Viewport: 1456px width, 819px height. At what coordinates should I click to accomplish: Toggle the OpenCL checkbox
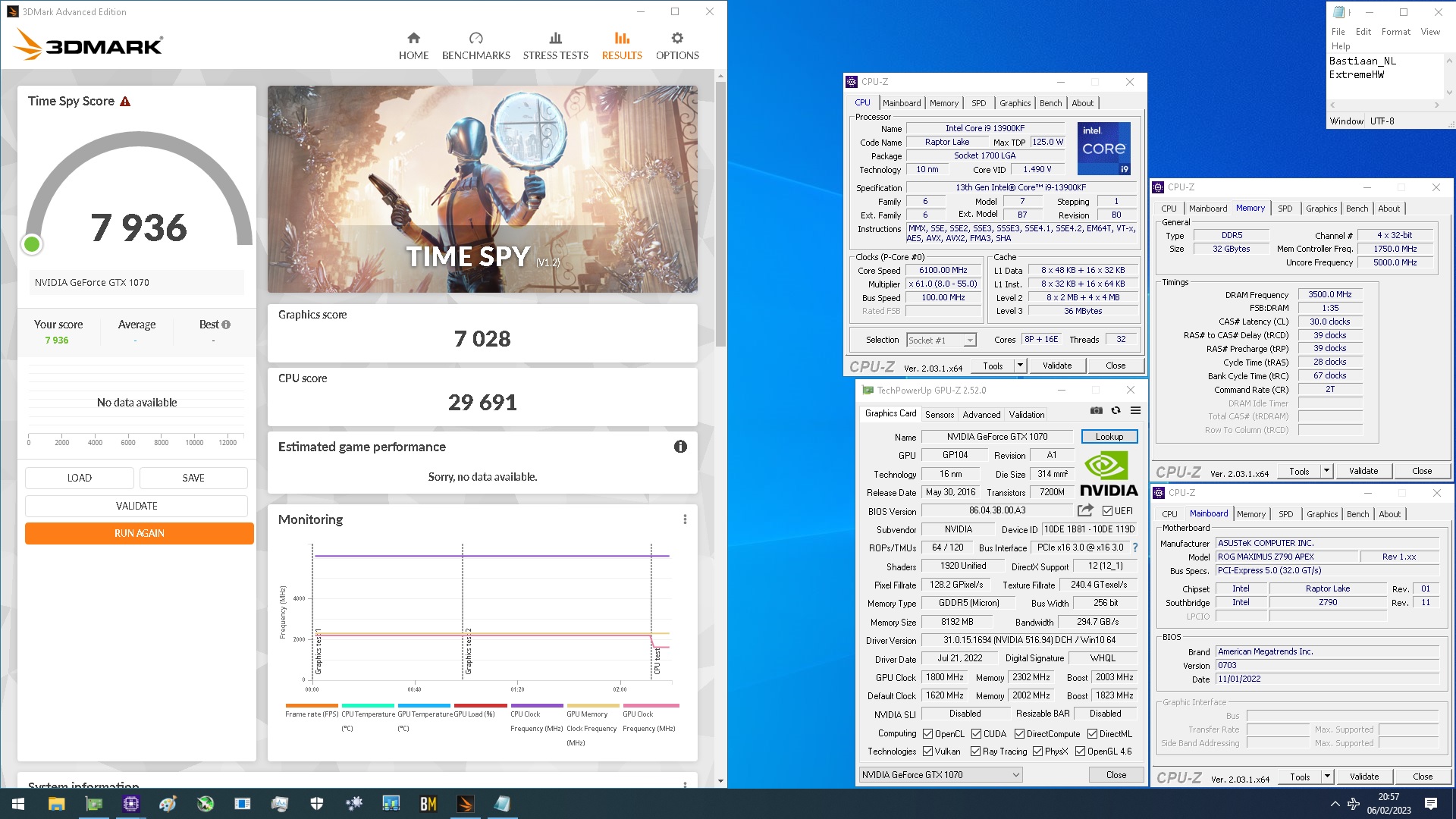(927, 734)
